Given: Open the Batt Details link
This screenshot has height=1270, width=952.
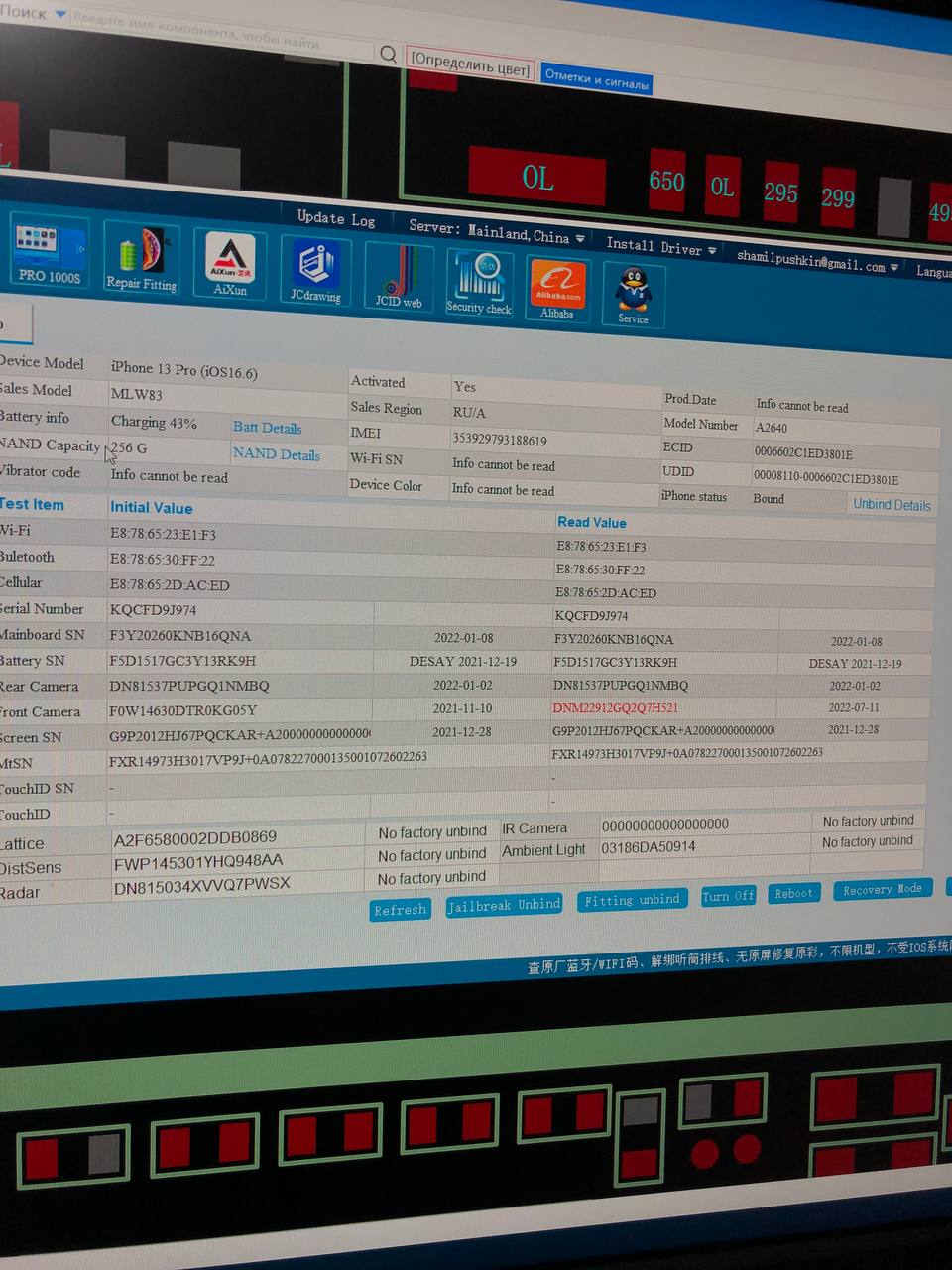Looking at the screenshot, I should click(267, 428).
